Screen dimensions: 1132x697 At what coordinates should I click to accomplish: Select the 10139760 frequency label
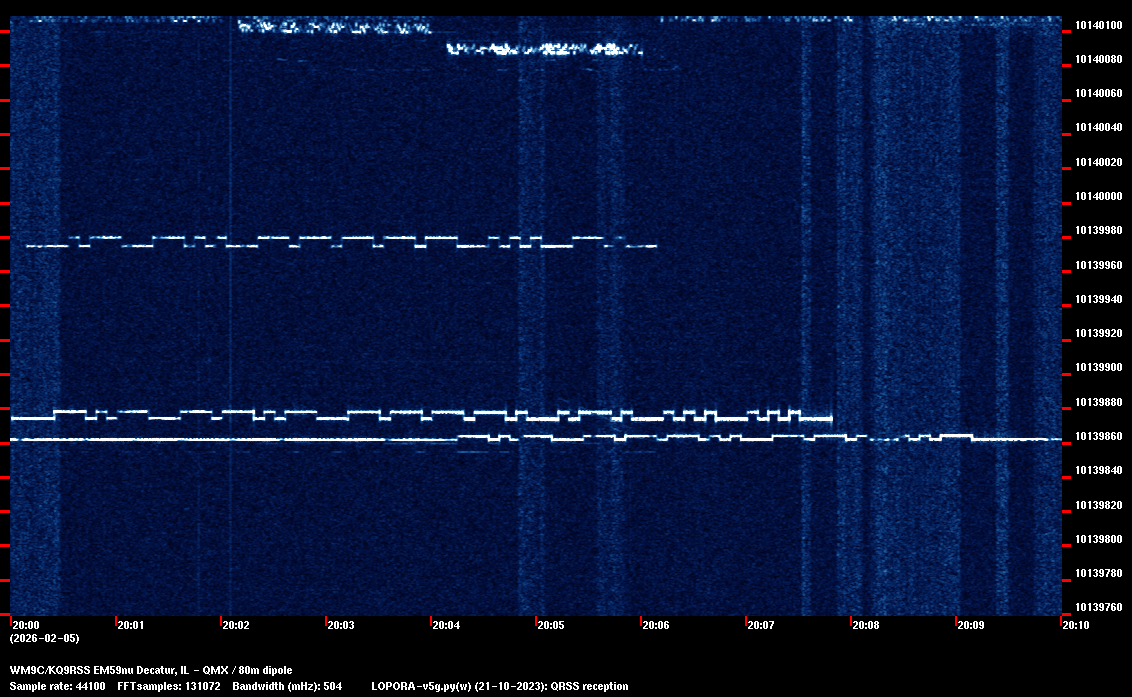click(1098, 607)
